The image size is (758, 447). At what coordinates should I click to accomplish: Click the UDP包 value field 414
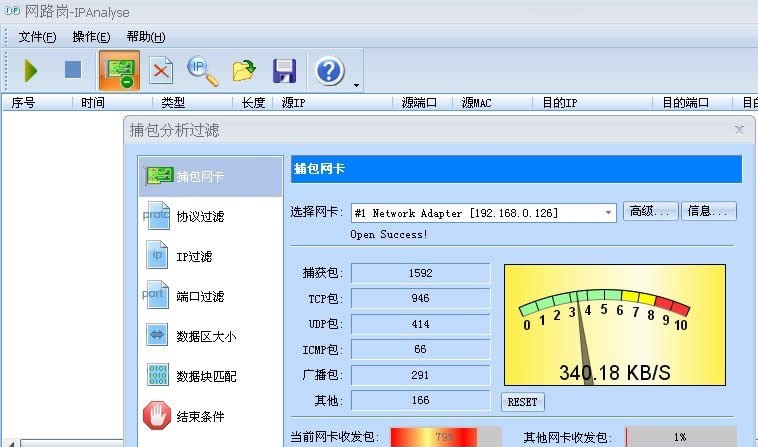pyautogui.click(x=421, y=324)
